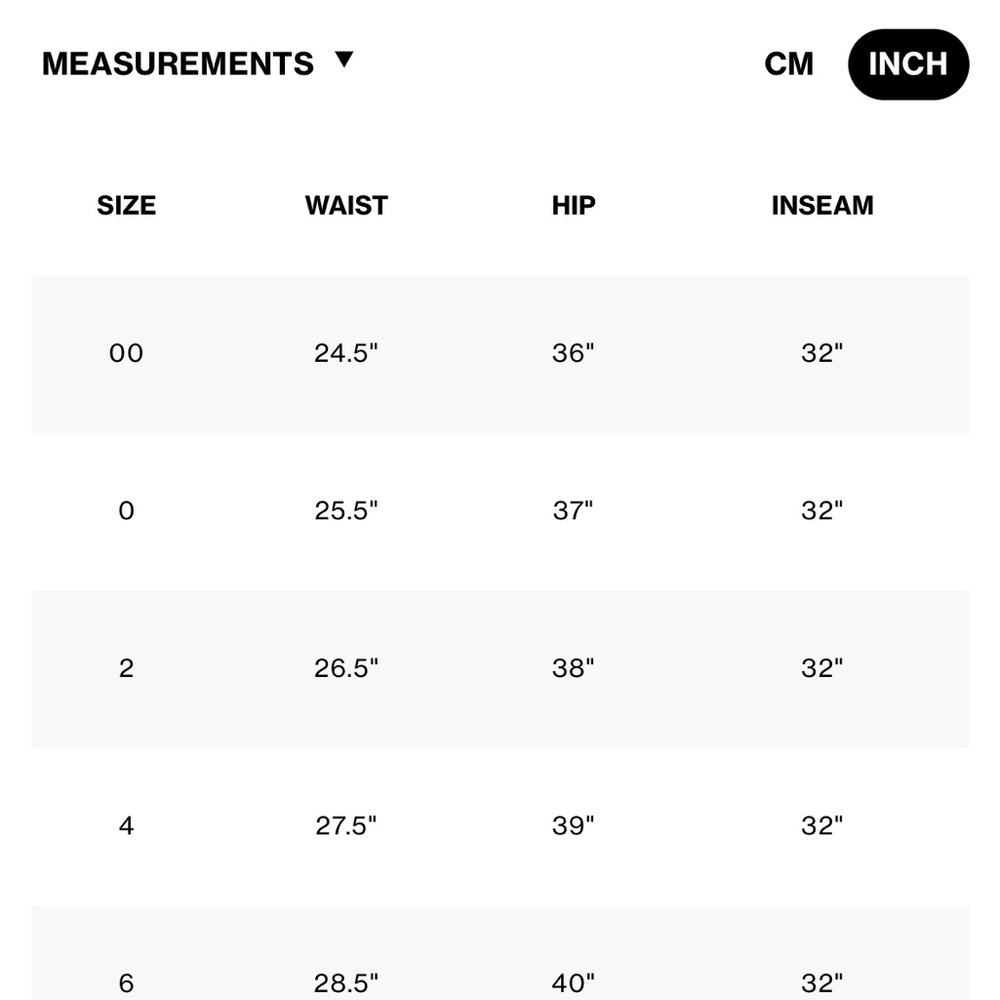The image size is (1000, 1000).
Task: Switch units to CM
Action: (789, 64)
